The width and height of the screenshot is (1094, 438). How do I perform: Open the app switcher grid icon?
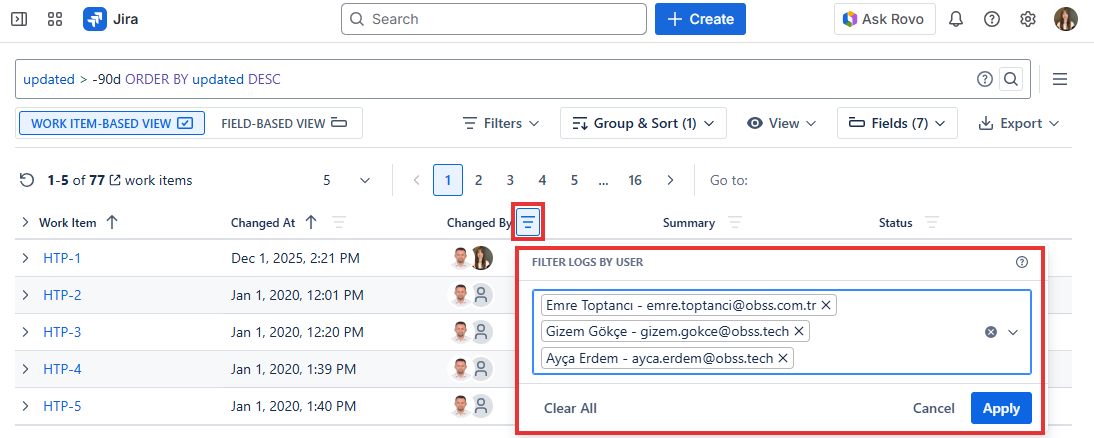55,19
